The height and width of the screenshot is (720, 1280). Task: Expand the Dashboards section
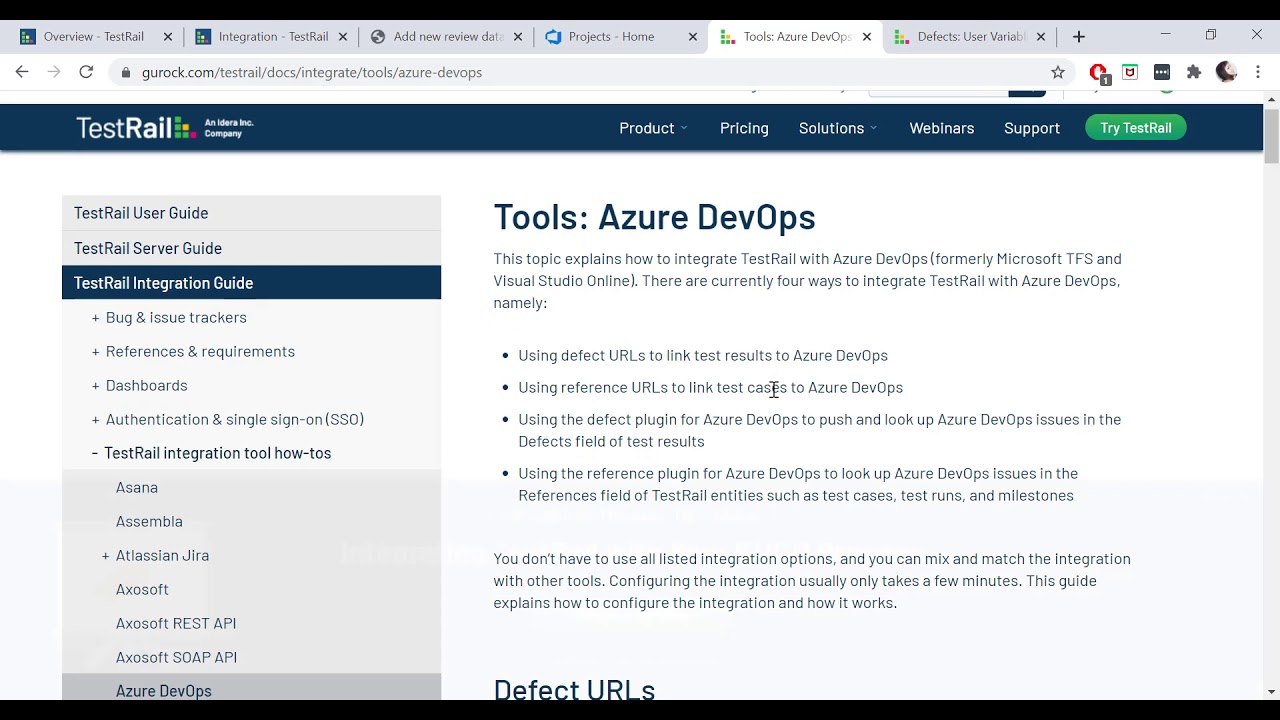point(96,385)
